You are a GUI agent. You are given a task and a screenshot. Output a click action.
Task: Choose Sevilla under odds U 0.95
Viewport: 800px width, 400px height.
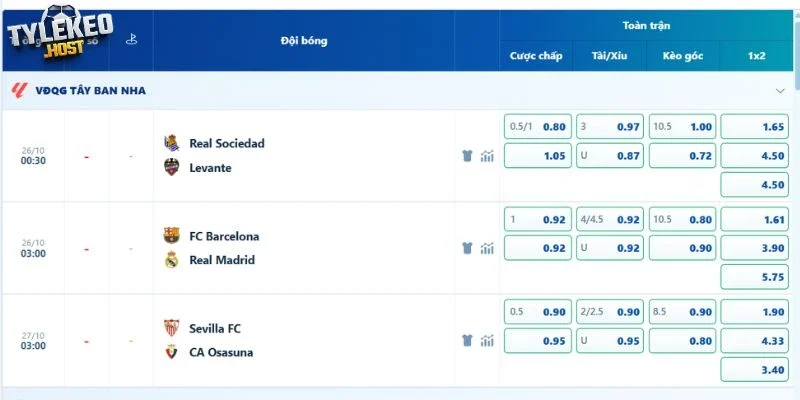[x=610, y=341]
